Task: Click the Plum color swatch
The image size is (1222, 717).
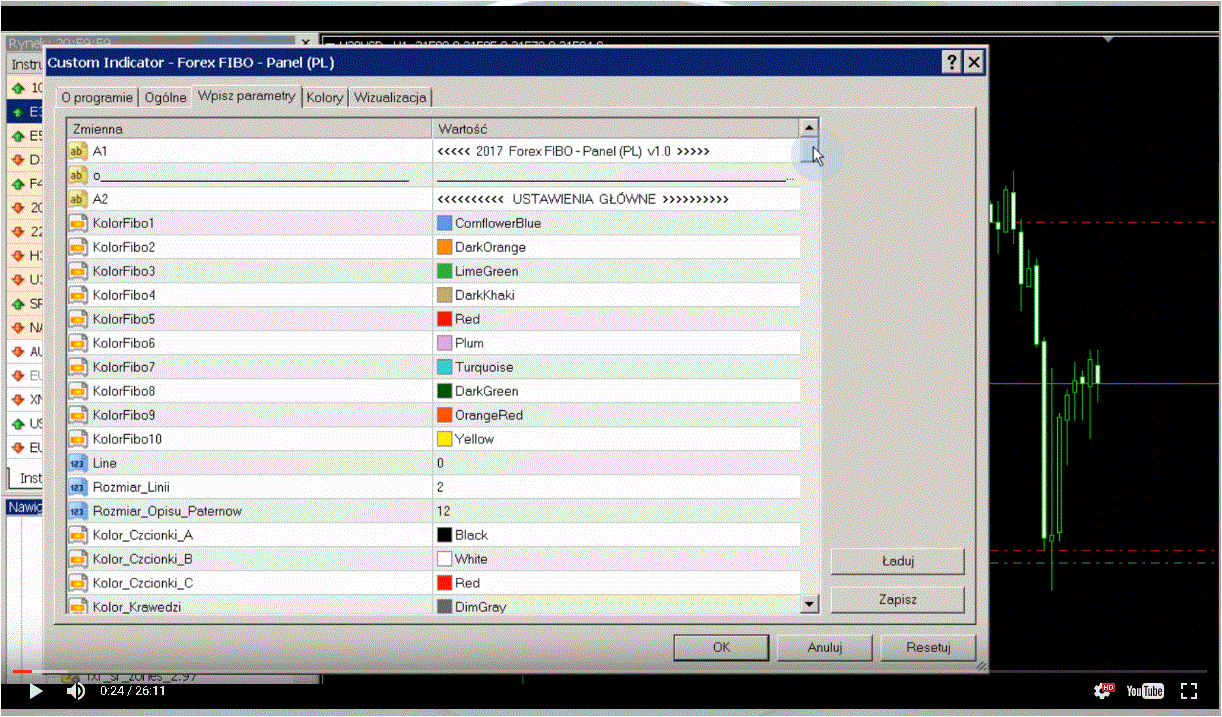Action: [x=445, y=343]
